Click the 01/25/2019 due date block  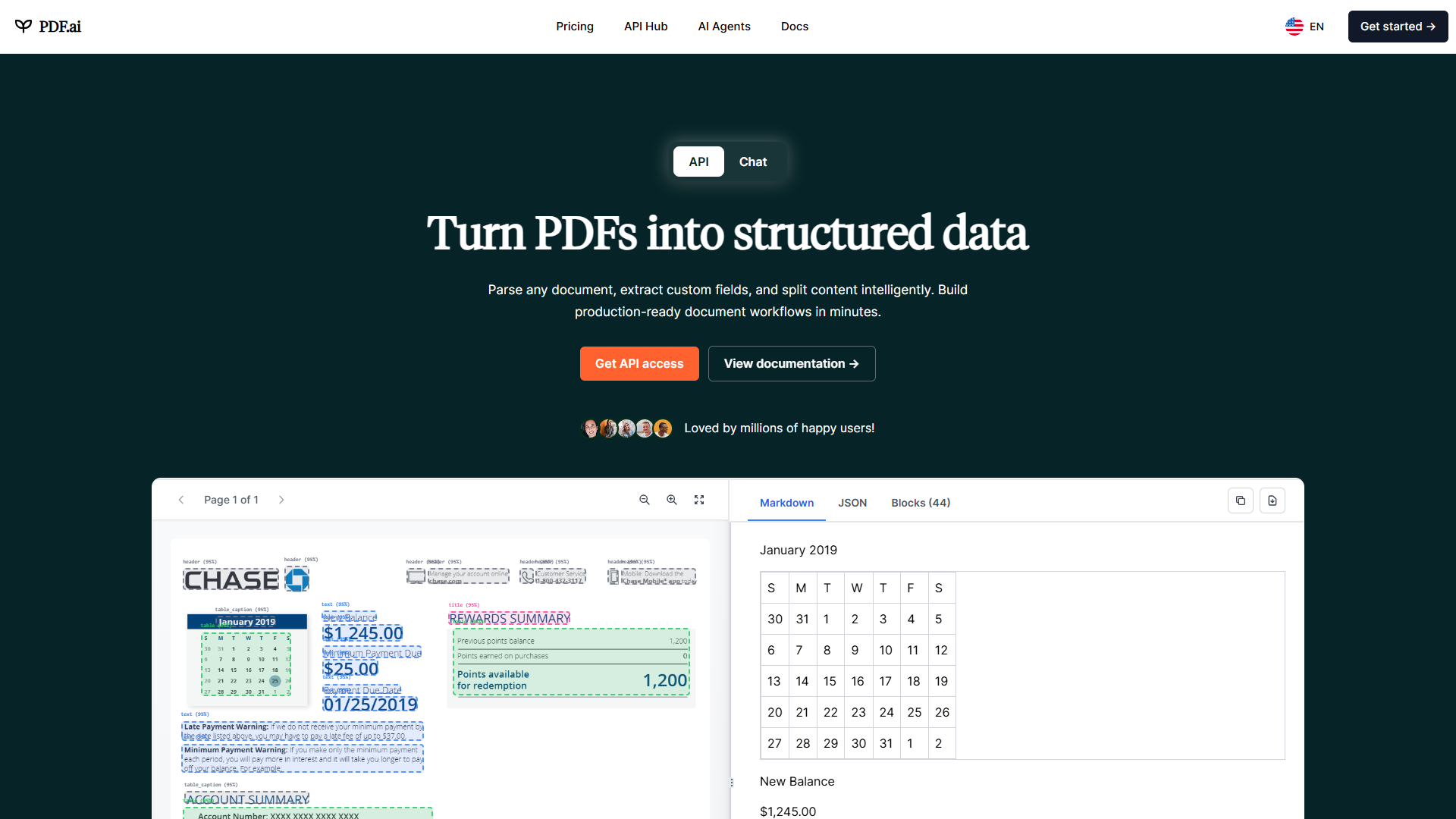pyautogui.click(x=371, y=704)
